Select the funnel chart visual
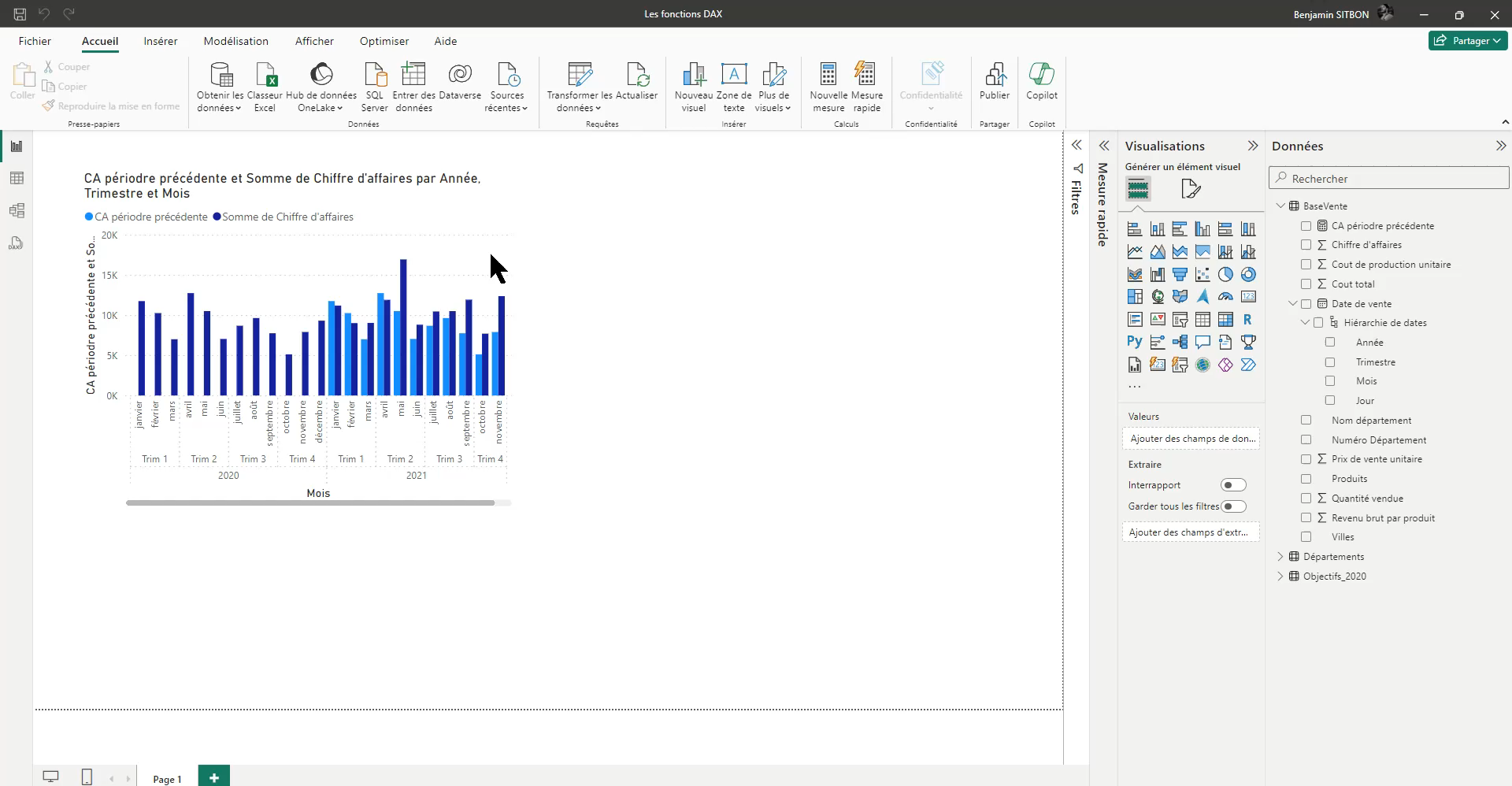 (1180, 275)
